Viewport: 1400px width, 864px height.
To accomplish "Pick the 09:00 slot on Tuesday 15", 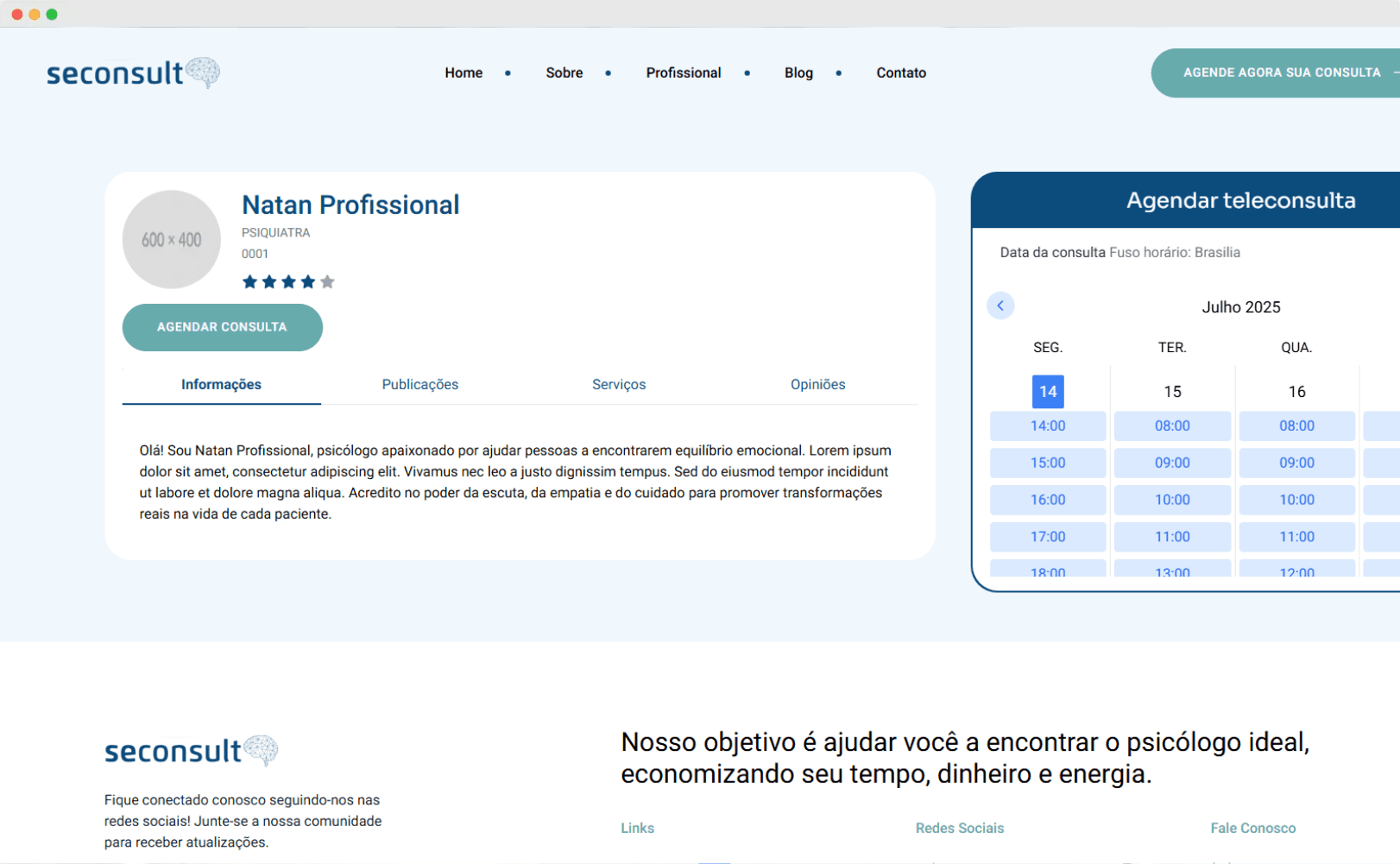I will click(x=1171, y=464).
